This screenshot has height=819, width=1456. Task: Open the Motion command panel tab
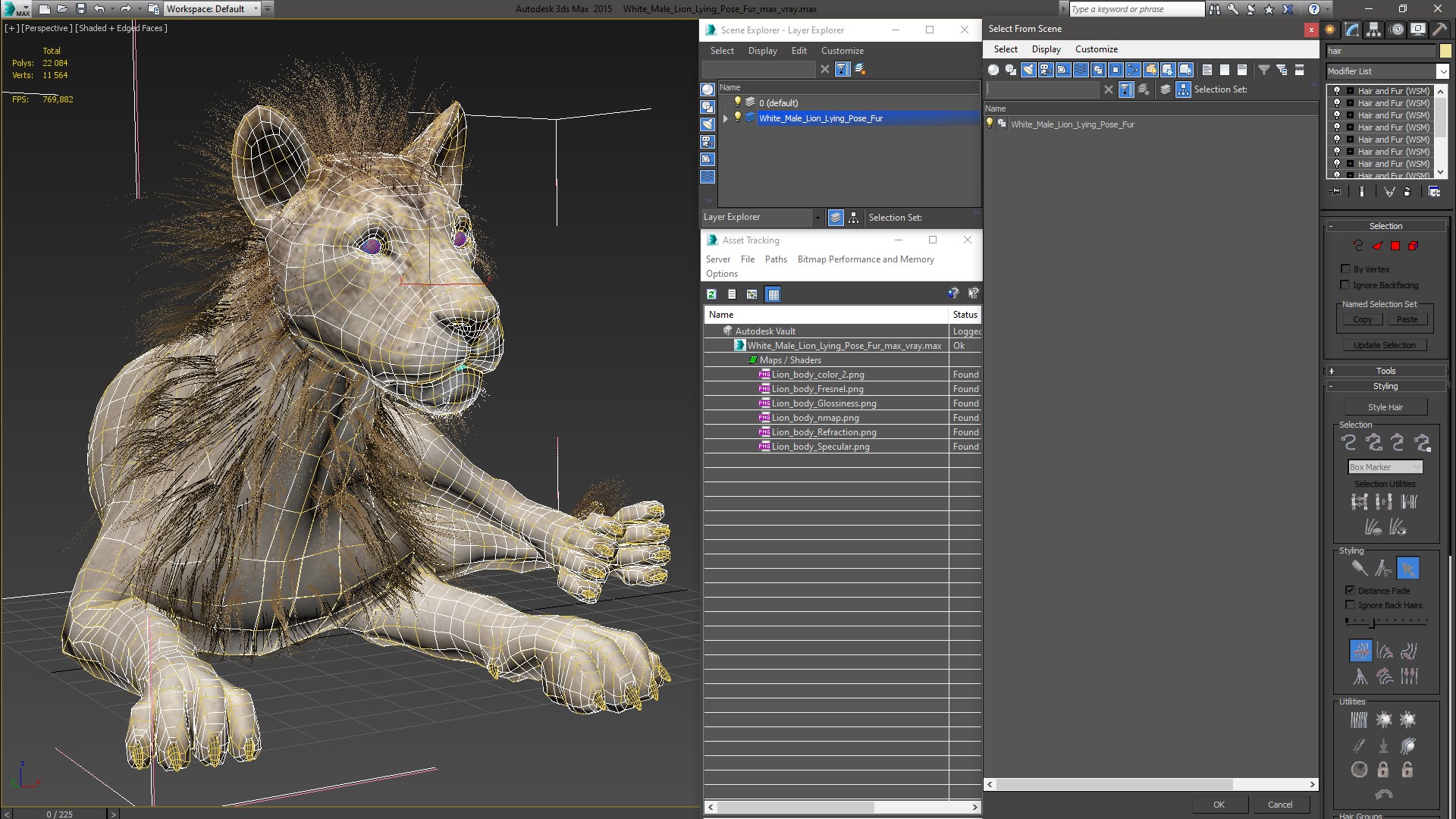coord(1396,30)
